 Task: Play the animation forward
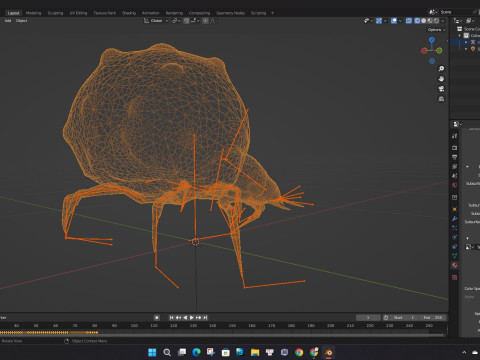pyautogui.click(x=192, y=318)
